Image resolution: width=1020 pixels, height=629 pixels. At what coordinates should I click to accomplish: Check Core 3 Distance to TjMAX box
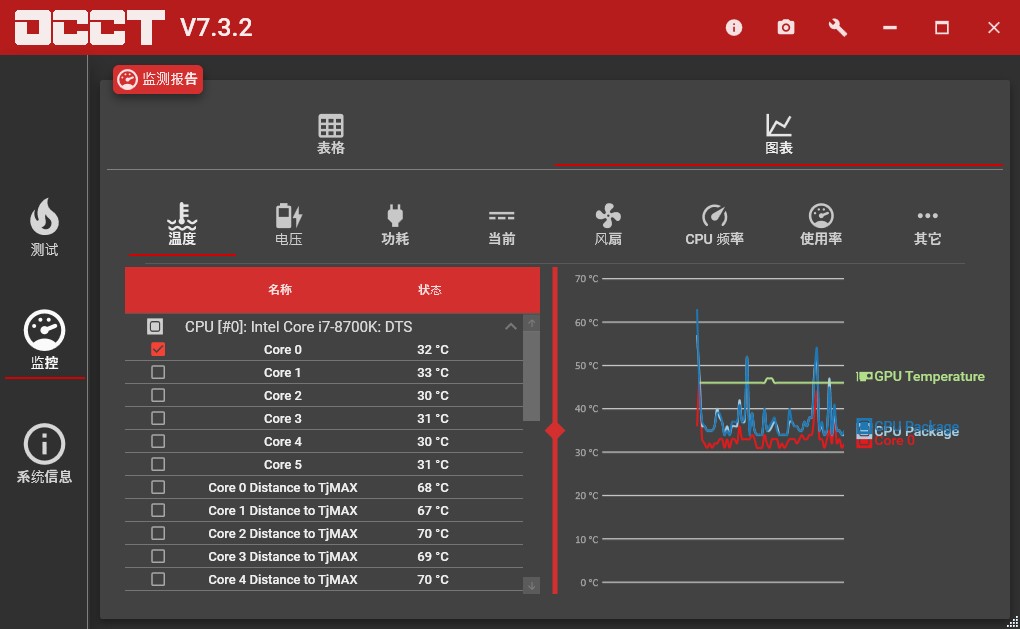click(x=157, y=556)
